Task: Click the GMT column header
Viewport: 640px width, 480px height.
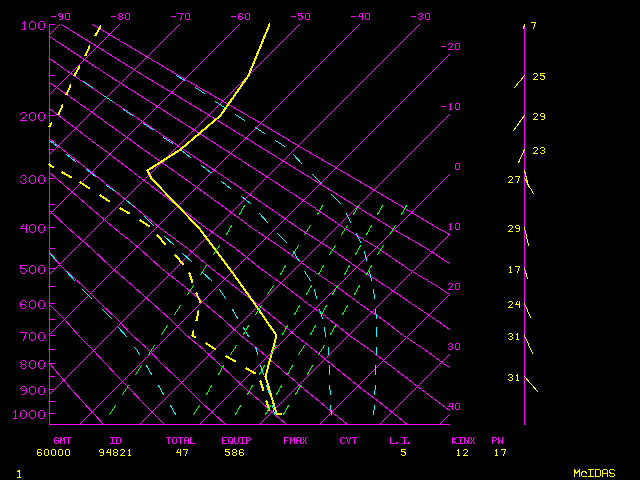Action: [62, 440]
